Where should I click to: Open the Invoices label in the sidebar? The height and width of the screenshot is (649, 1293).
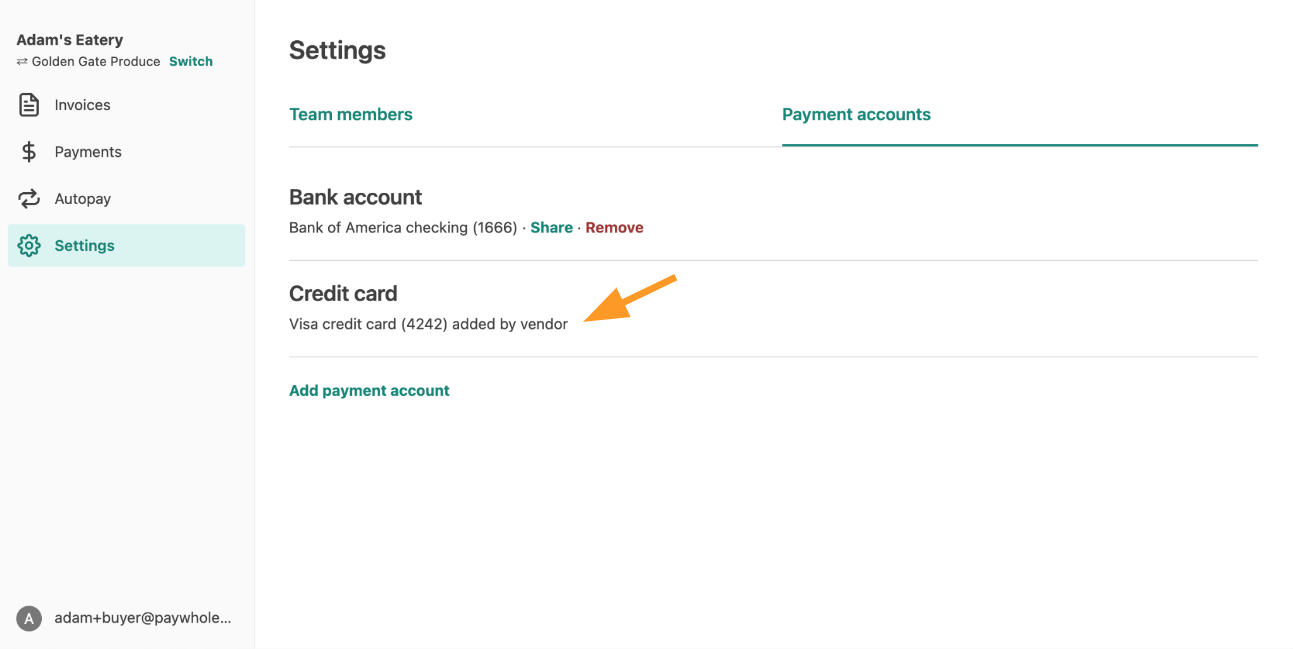(x=82, y=105)
